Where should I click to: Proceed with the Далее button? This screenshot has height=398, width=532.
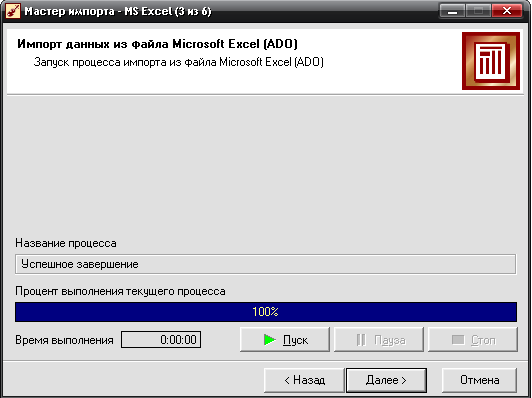pyautogui.click(x=386, y=380)
